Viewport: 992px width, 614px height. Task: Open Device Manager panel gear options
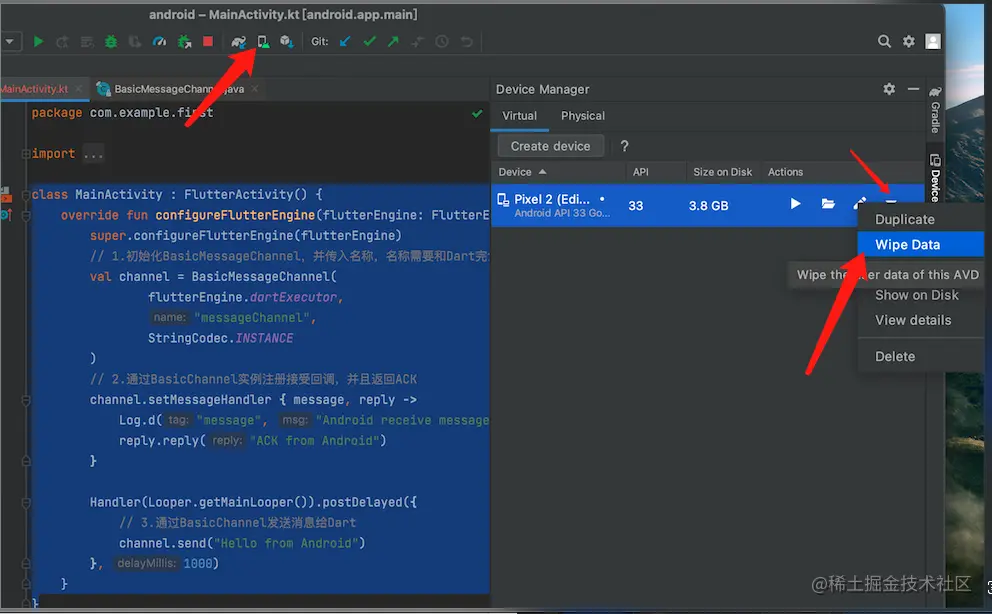pyautogui.click(x=889, y=89)
